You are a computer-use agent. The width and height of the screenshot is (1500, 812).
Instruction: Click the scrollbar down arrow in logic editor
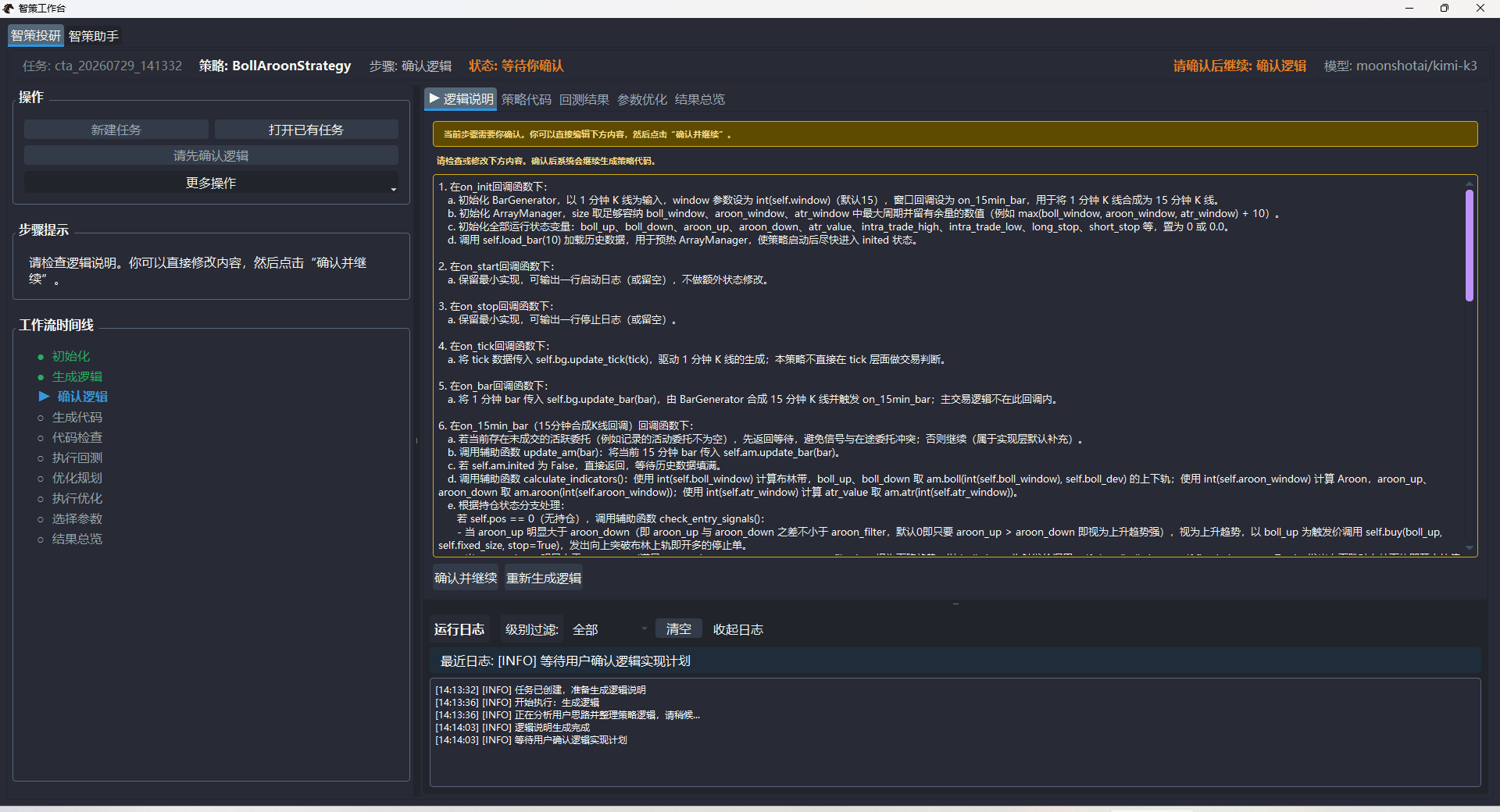(x=1470, y=548)
